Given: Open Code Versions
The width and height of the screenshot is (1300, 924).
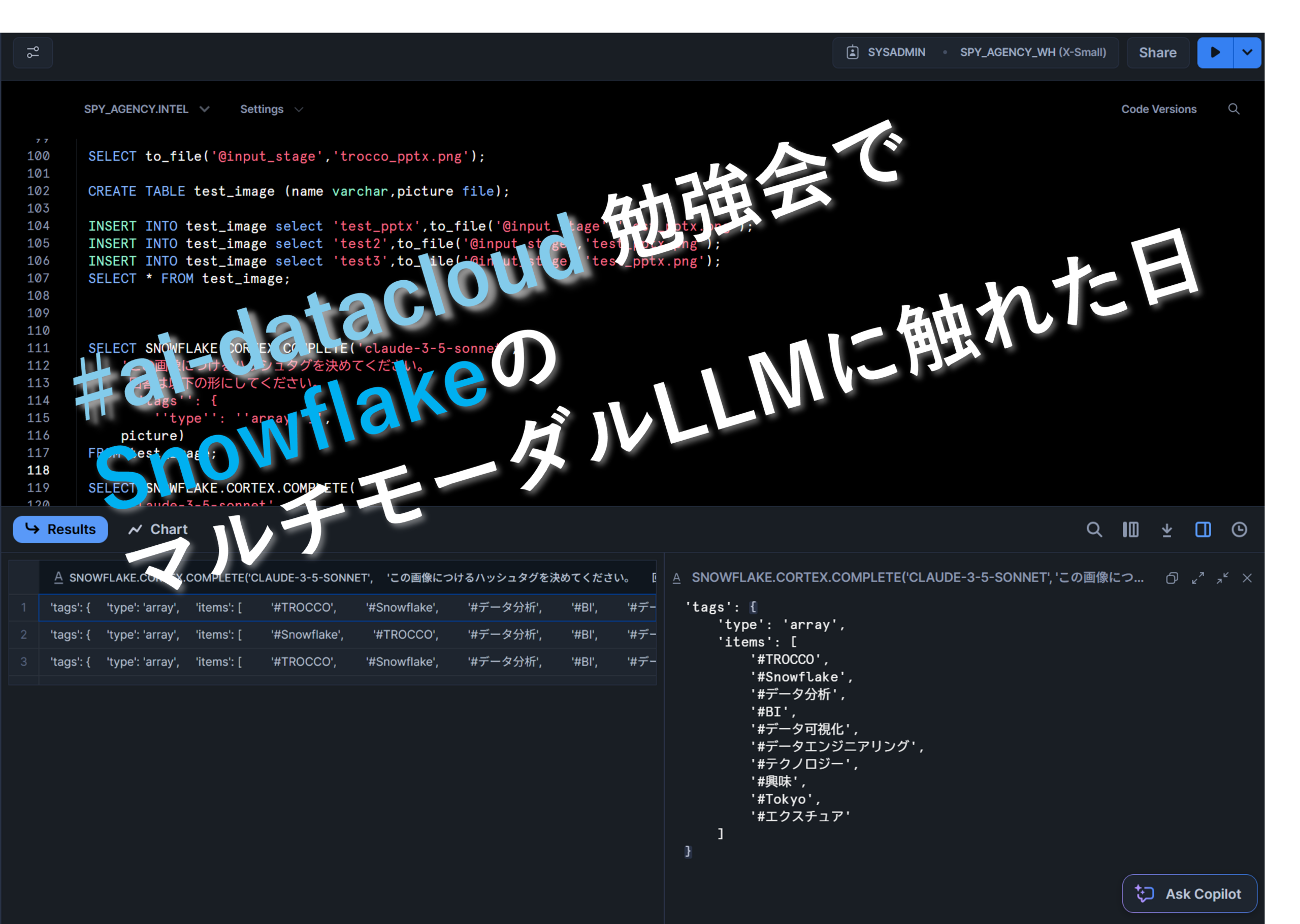Looking at the screenshot, I should (x=1158, y=109).
